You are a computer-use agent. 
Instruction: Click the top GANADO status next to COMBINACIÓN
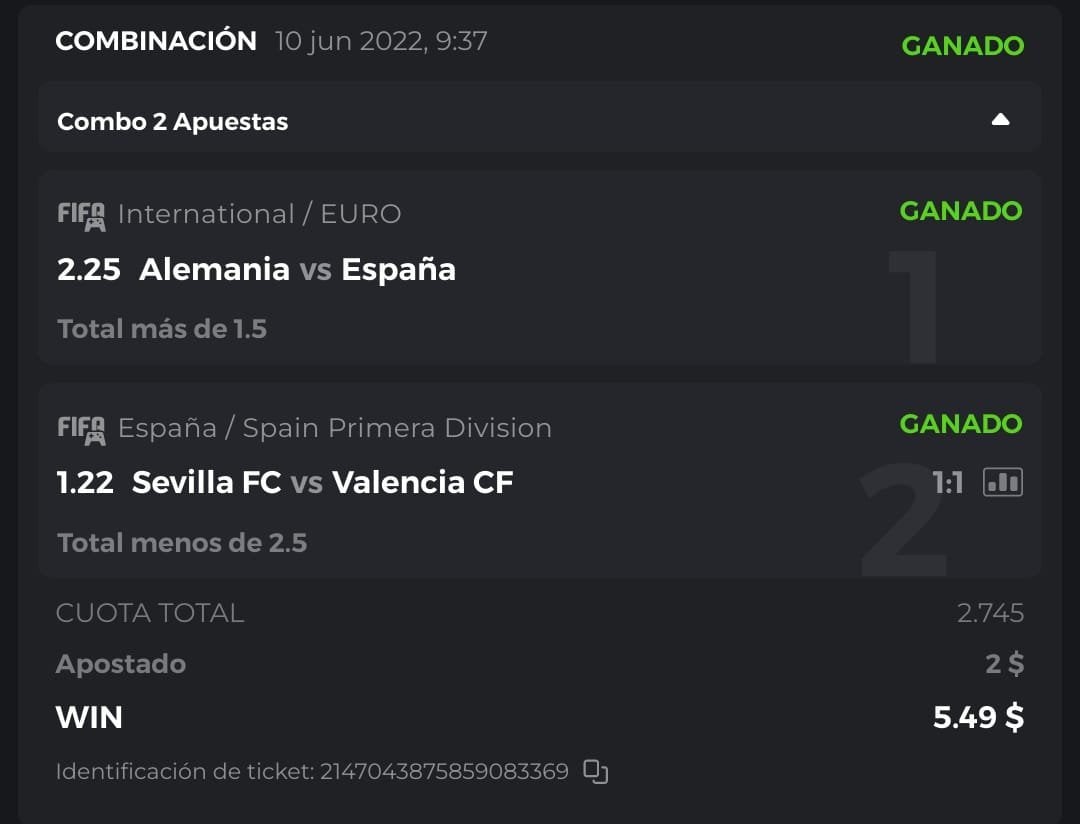tap(962, 46)
